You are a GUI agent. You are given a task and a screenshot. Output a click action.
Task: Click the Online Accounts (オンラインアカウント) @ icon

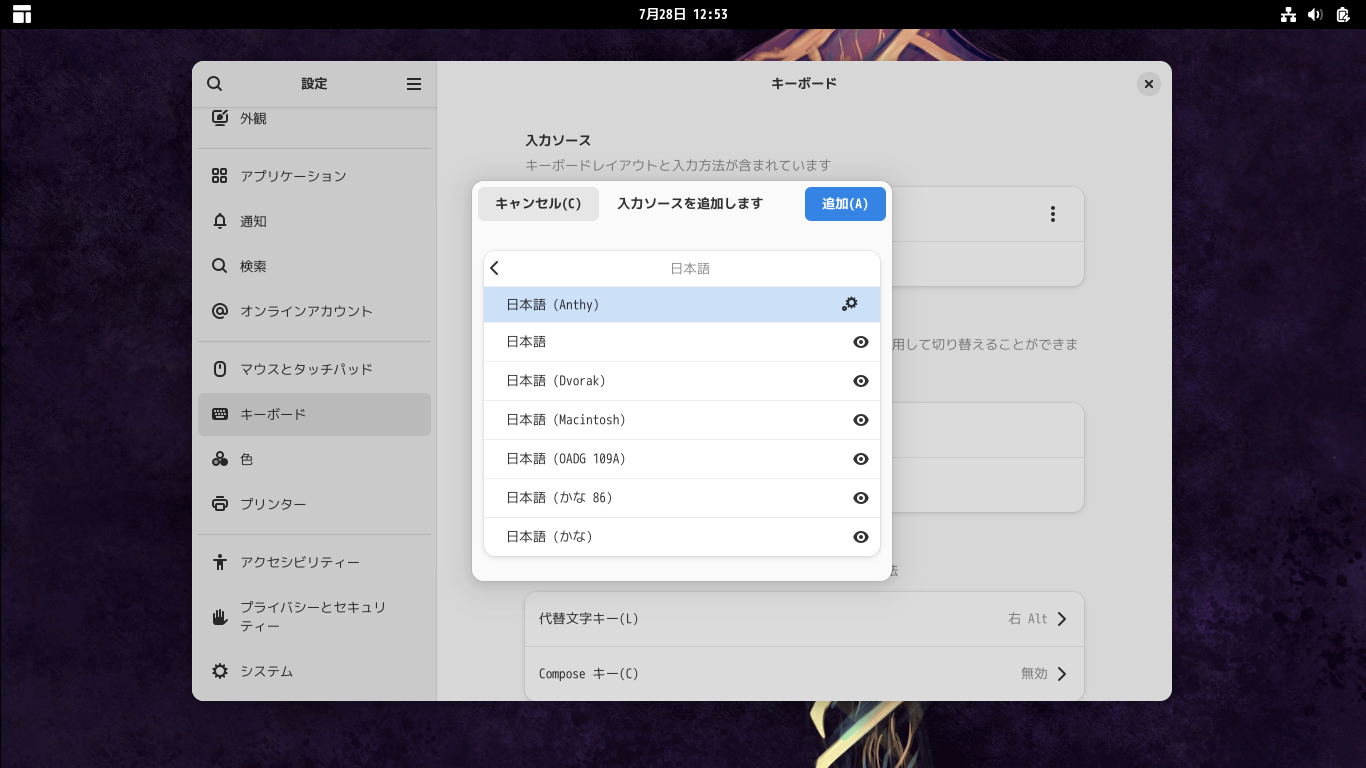220,311
